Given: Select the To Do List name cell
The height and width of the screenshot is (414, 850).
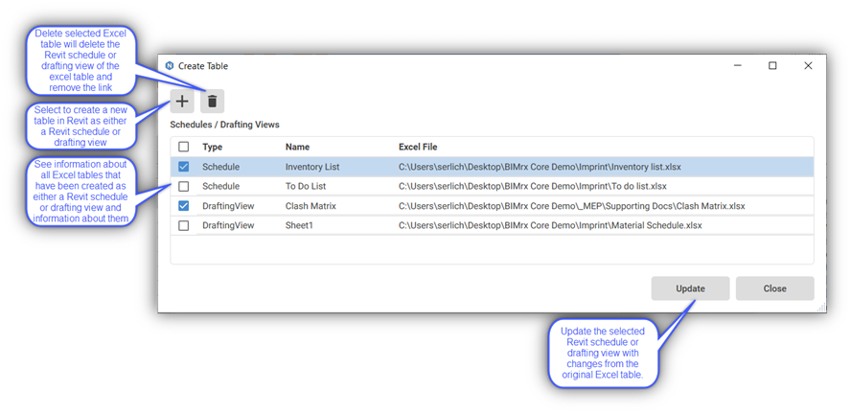Looking at the screenshot, I should pos(306,186).
